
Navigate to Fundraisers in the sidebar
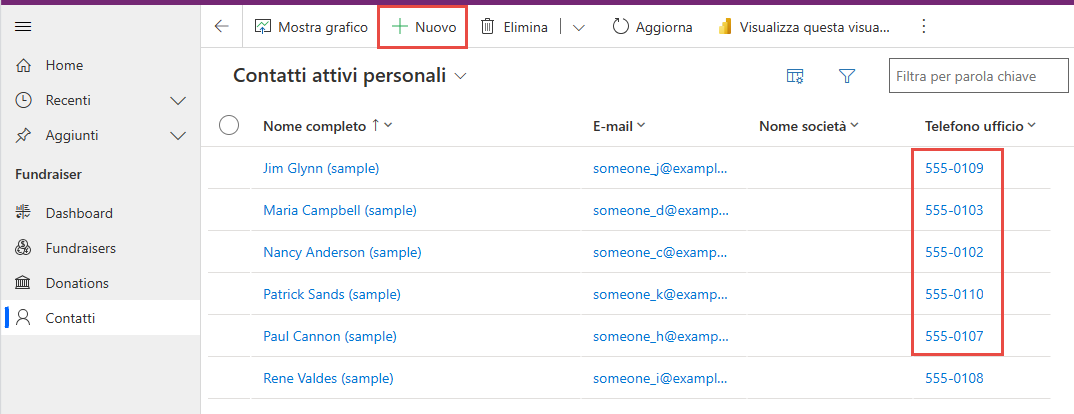(80, 248)
